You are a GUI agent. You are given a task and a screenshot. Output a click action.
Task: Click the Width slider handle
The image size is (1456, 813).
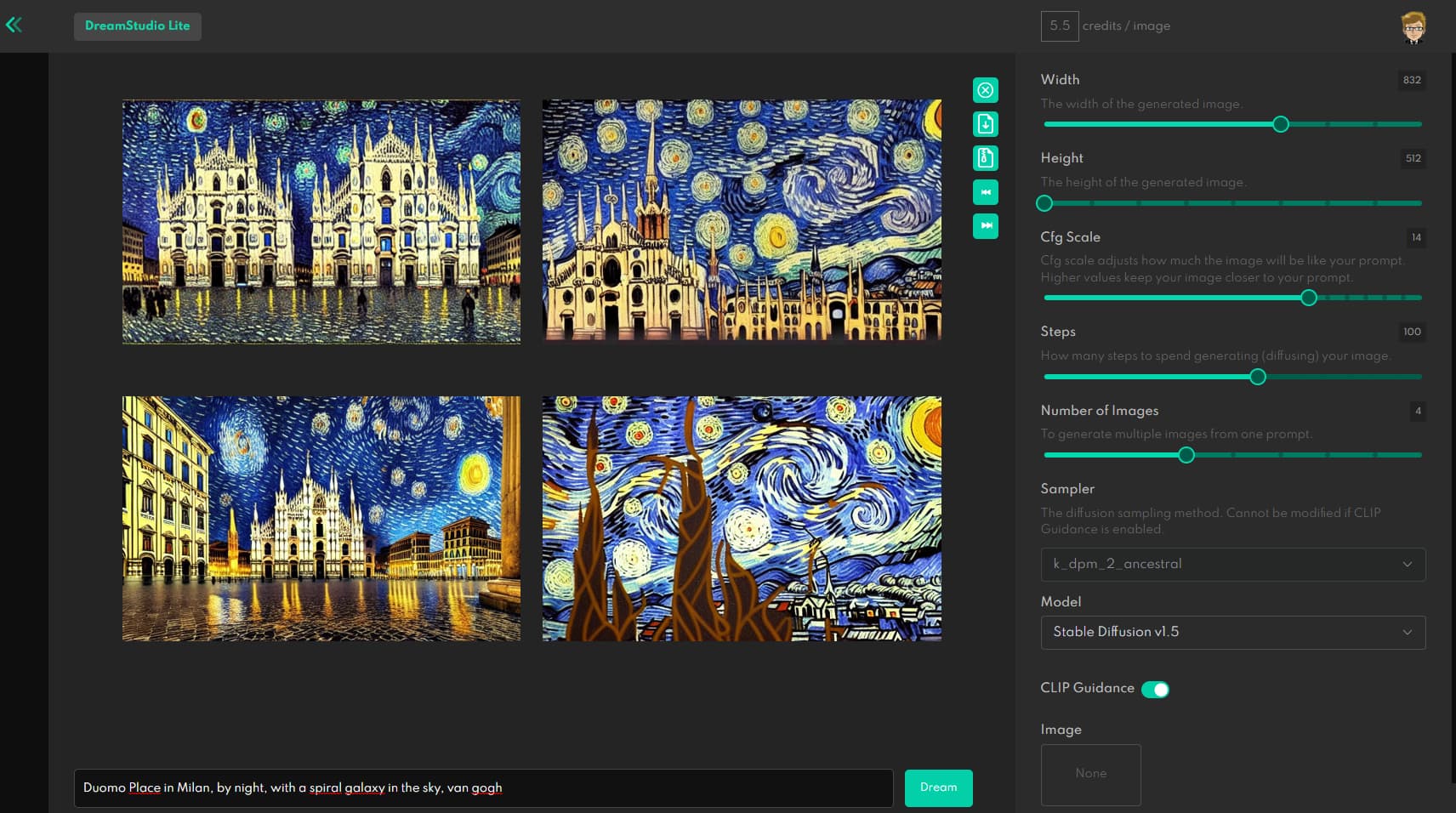coord(1281,124)
